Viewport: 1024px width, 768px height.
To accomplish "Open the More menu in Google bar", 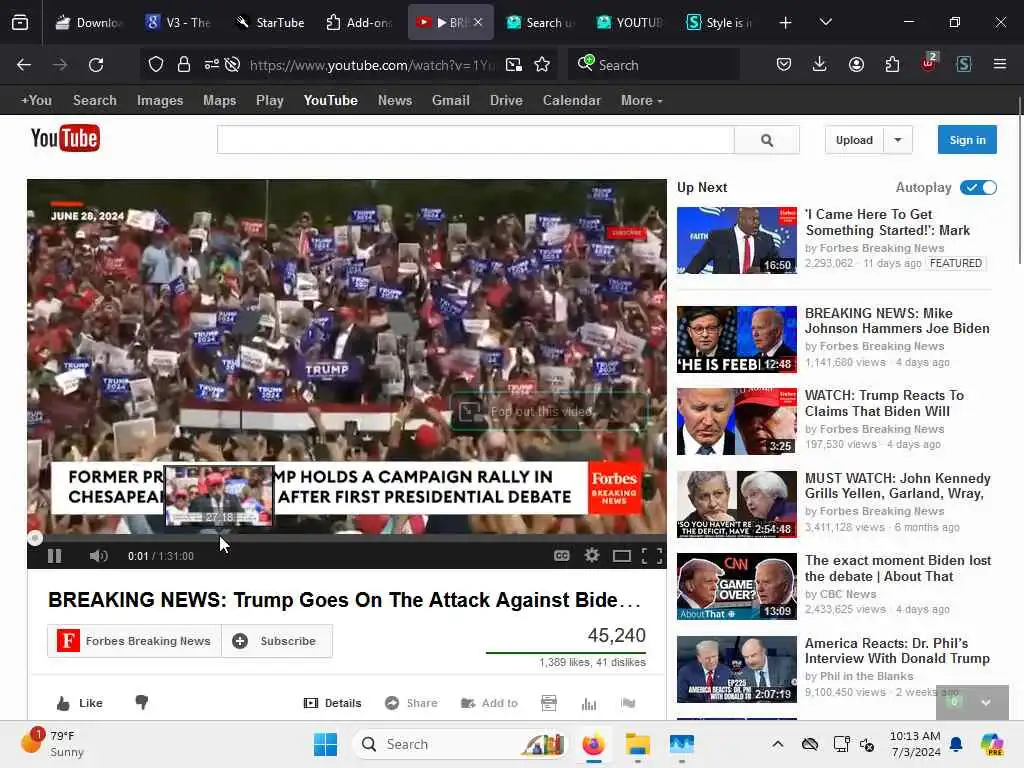I will (x=641, y=101).
